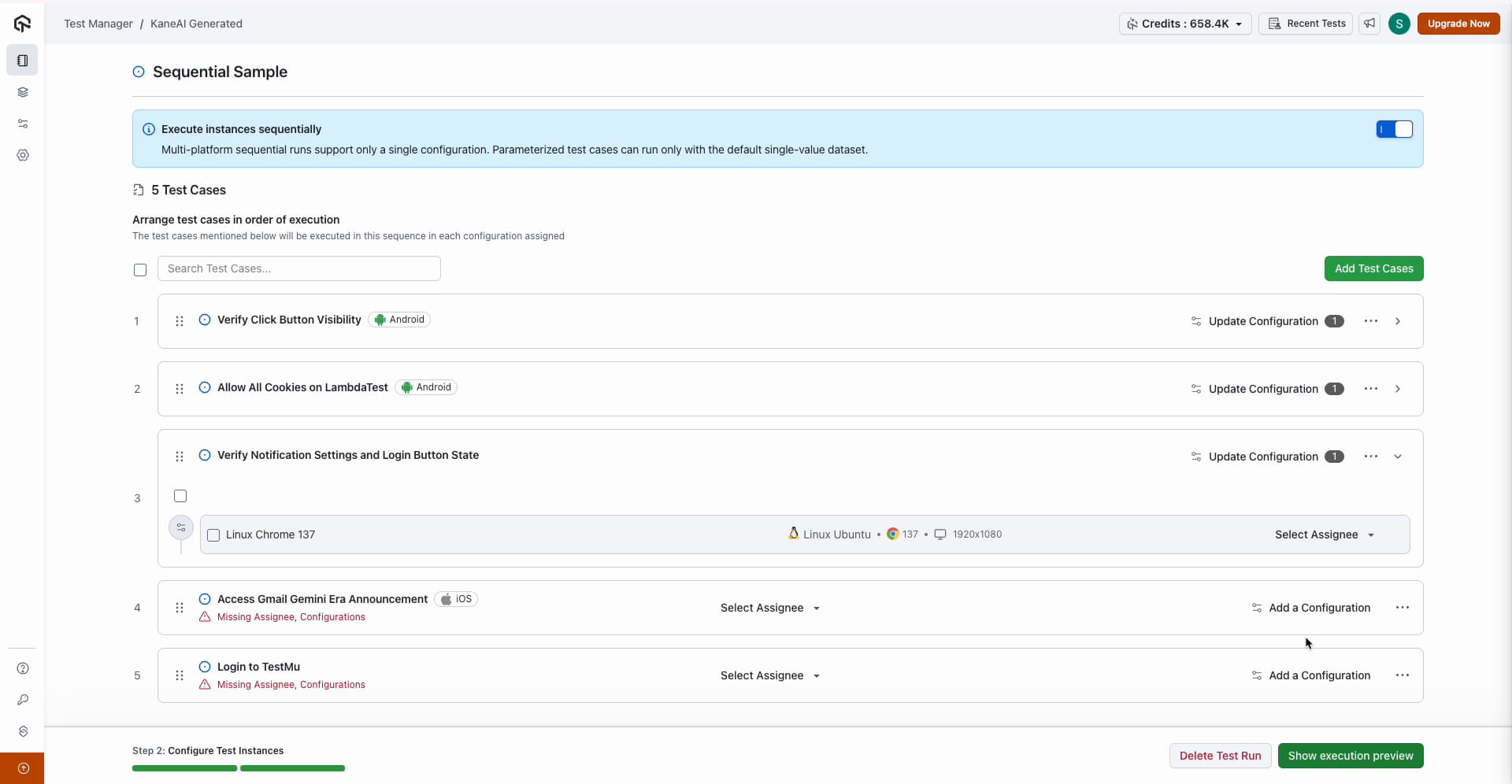Open the preferences sliders icon in sidebar
This screenshot has height=784, width=1512.
[x=22, y=123]
